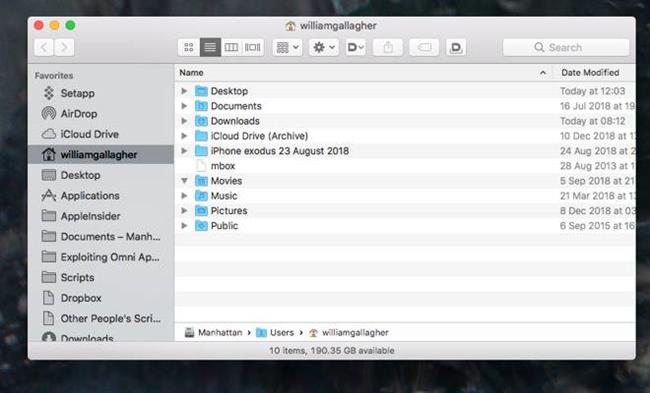This screenshot has width=650, height=393.
Task: Expand the Pictures folder triangle
Action: coord(184,211)
